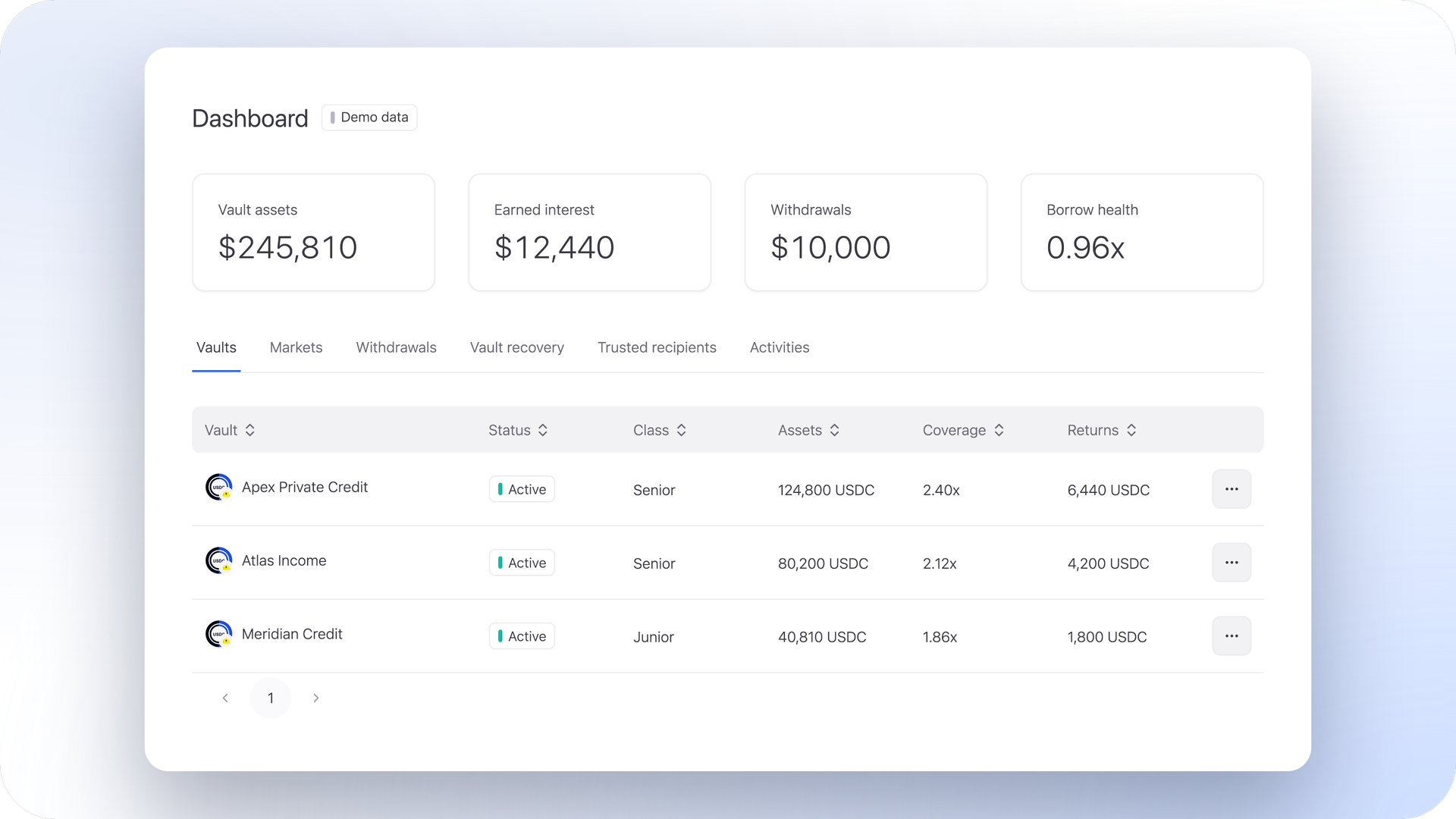The image size is (1456, 819).
Task: Sort table by Class column
Action: point(660,430)
